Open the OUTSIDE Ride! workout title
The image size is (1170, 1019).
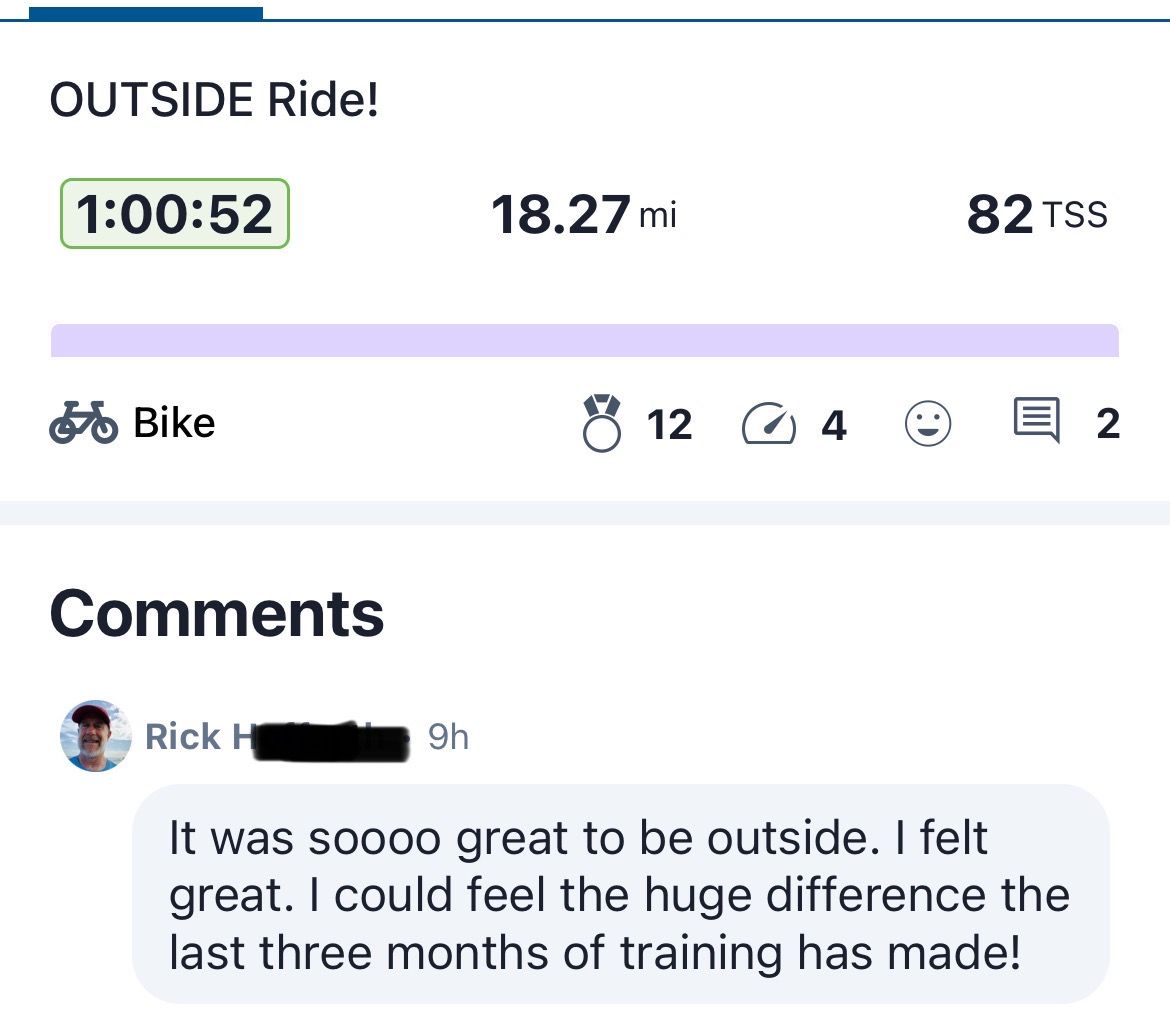pos(214,101)
